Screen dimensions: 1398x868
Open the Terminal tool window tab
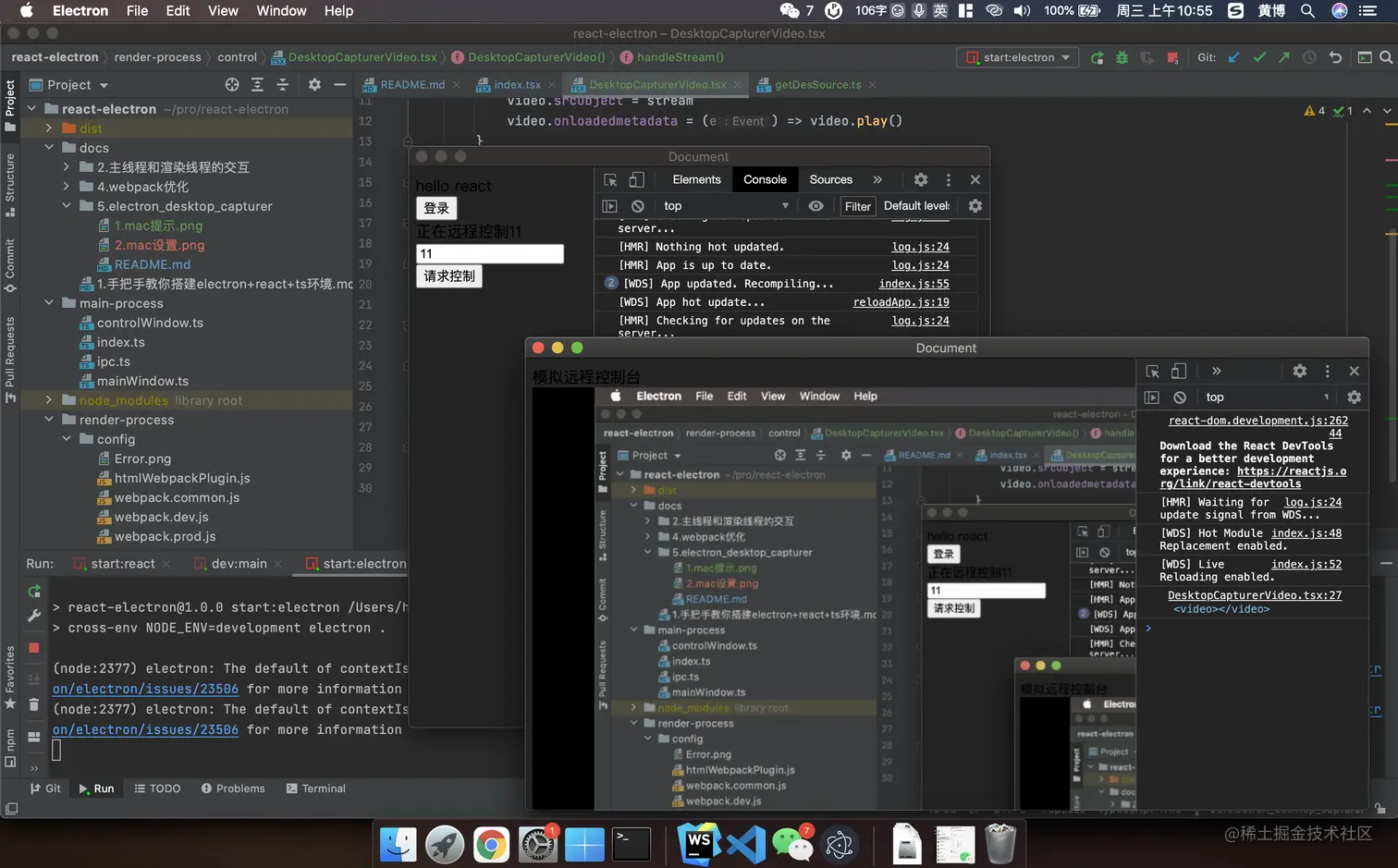click(x=316, y=789)
